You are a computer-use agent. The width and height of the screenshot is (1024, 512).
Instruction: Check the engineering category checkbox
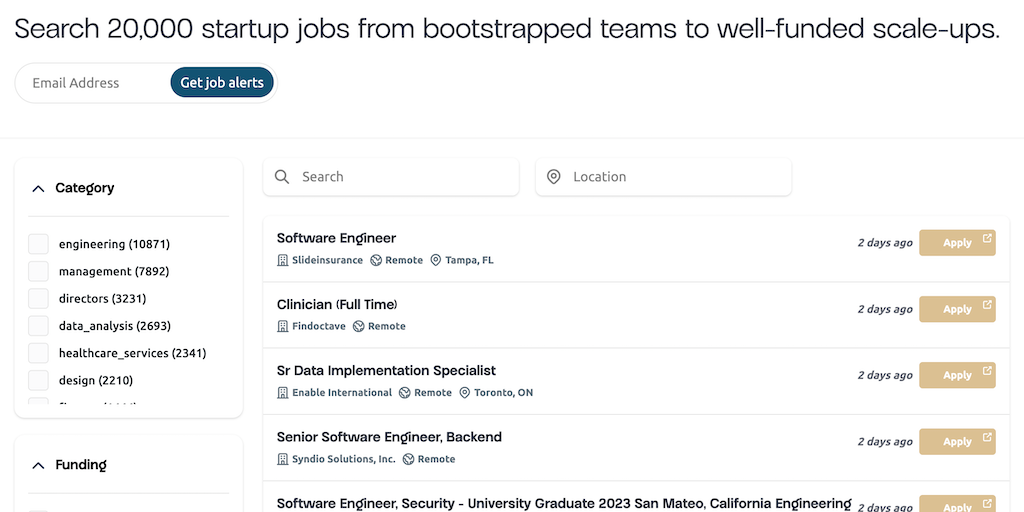[38, 244]
